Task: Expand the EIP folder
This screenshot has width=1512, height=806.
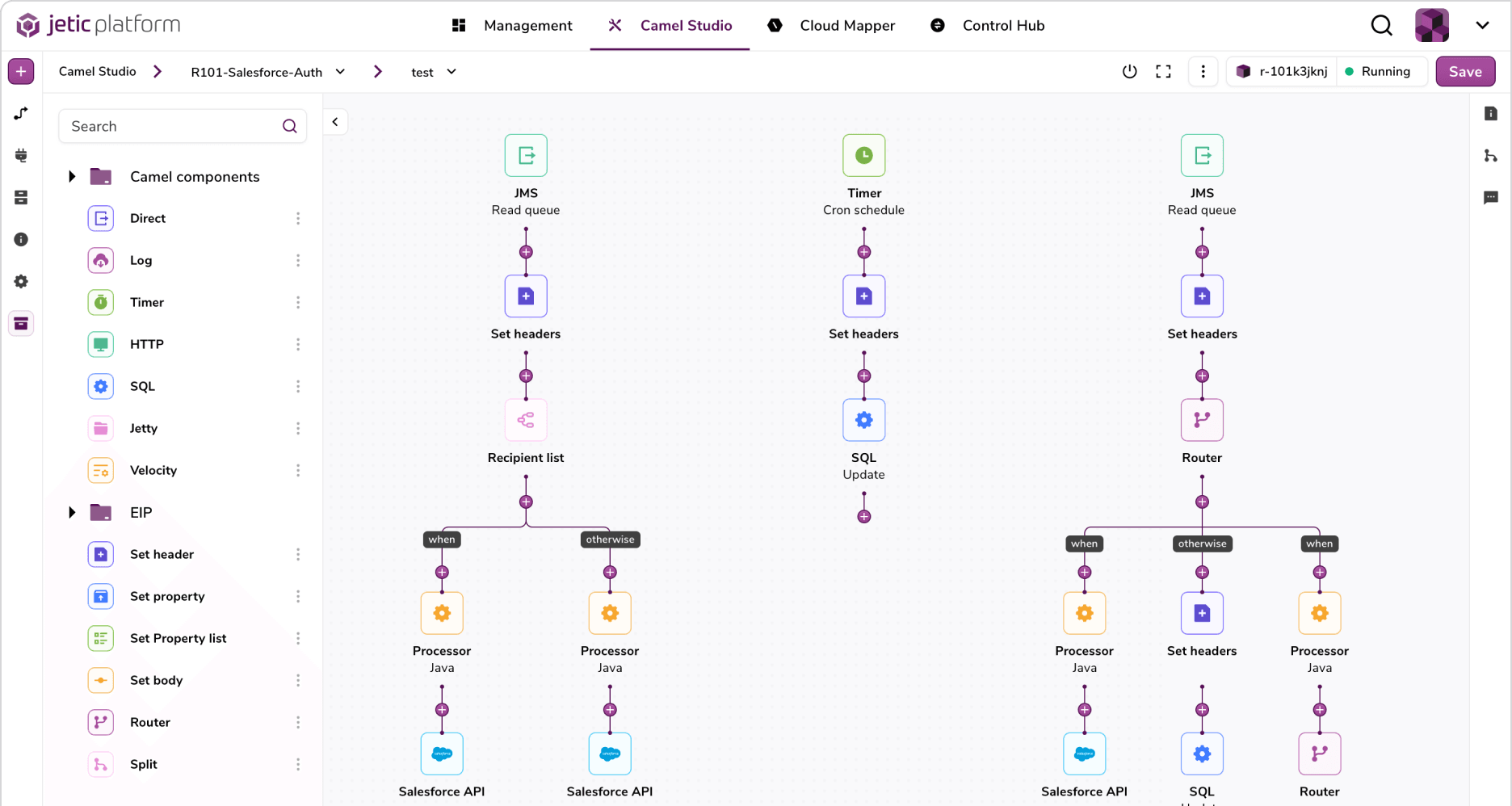Action: (71, 512)
